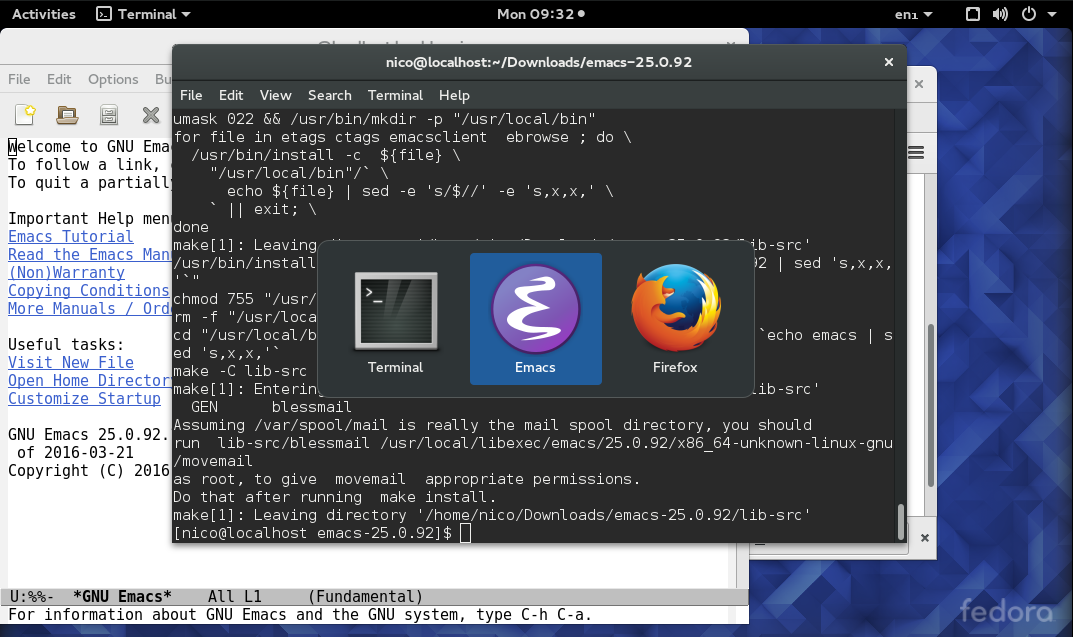Click the New File icon on Emacs toolbar
The image size is (1073, 637).
click(22, 115)
